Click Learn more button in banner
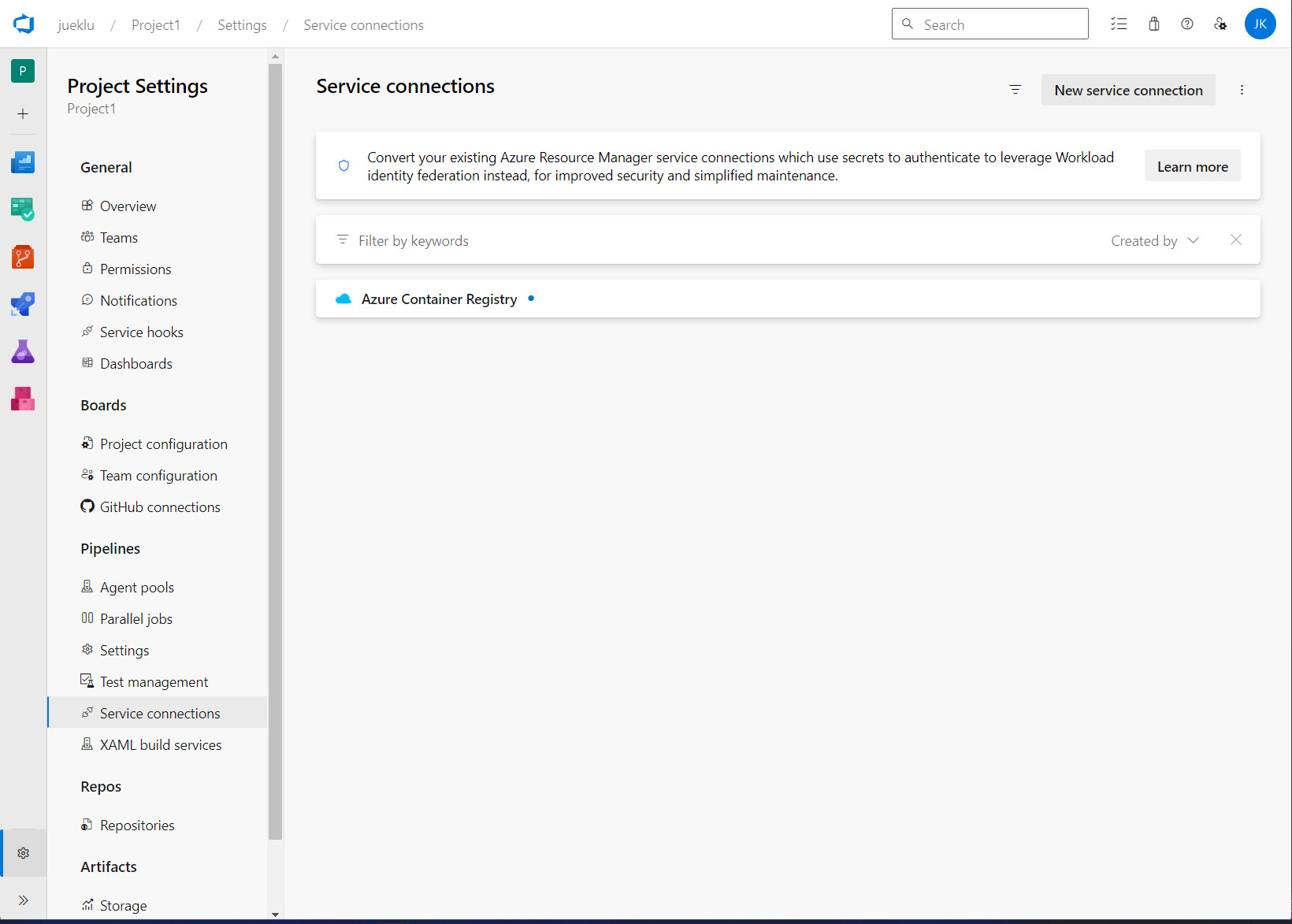Screen dimensions: 1292x924 point(1192,166)
